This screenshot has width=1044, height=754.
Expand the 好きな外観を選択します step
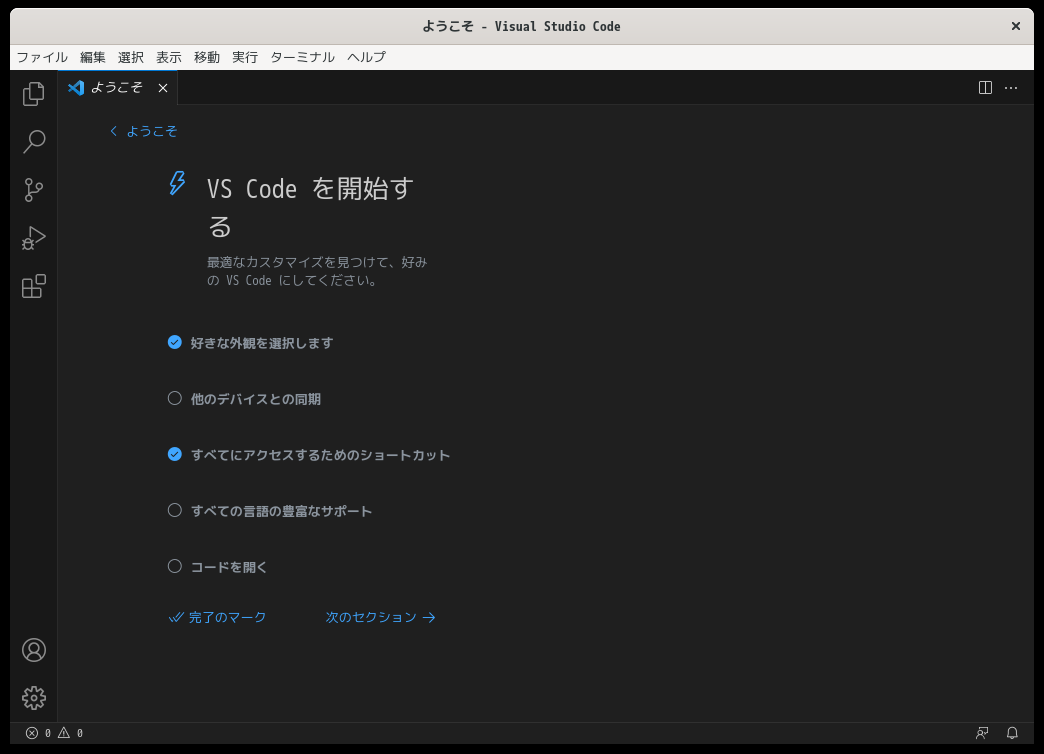click(x=262, y=343)
